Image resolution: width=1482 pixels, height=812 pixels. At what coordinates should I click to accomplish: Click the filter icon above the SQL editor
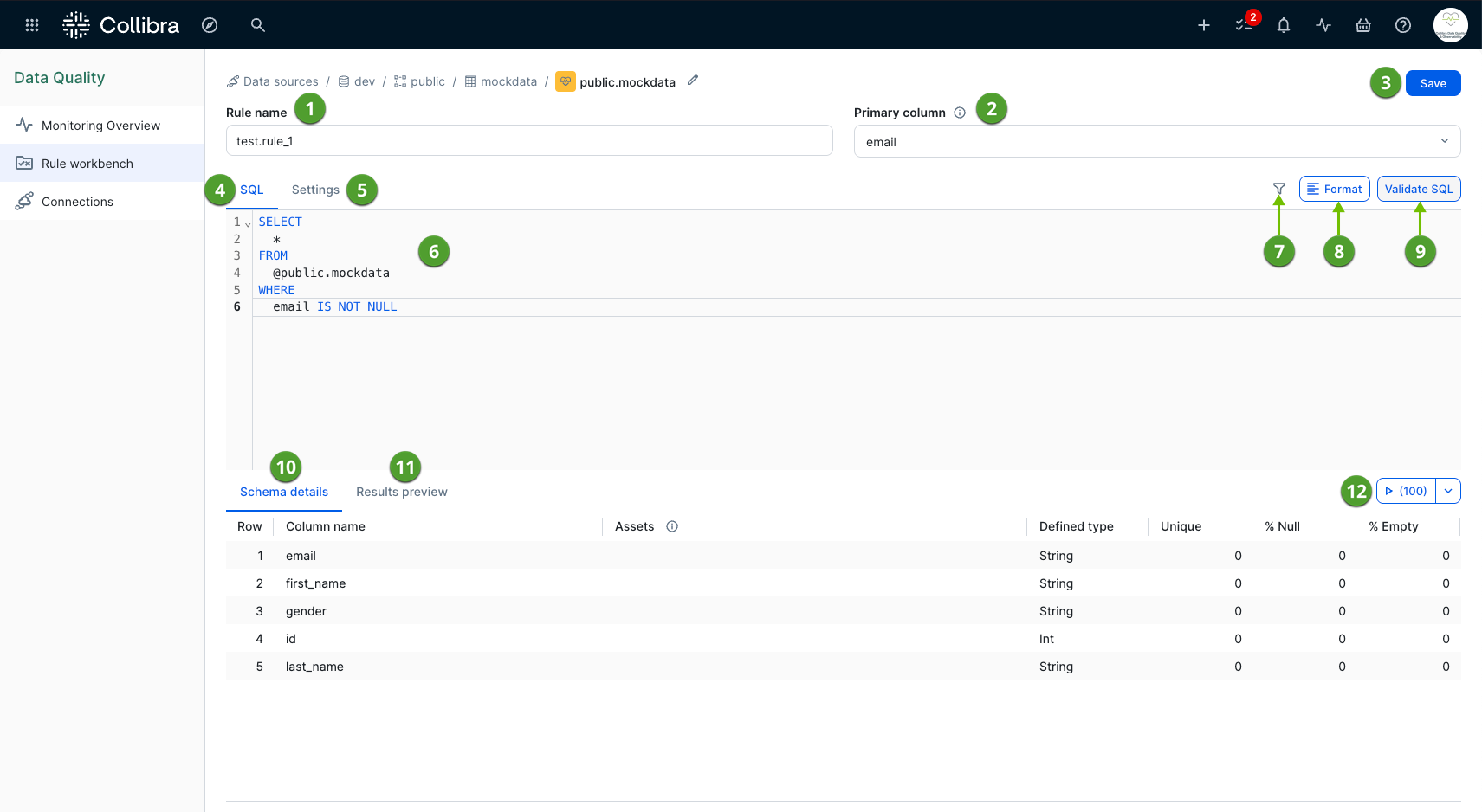tap(1279, 189)
